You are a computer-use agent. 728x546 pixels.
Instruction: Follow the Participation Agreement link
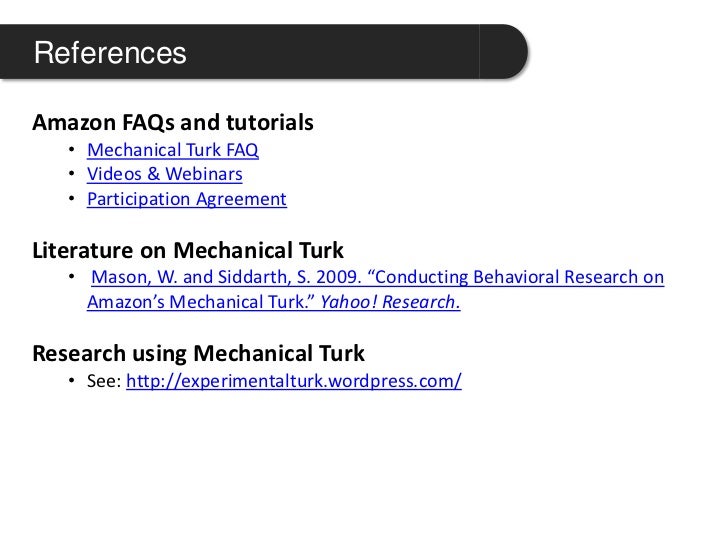(x=187, y=199)
